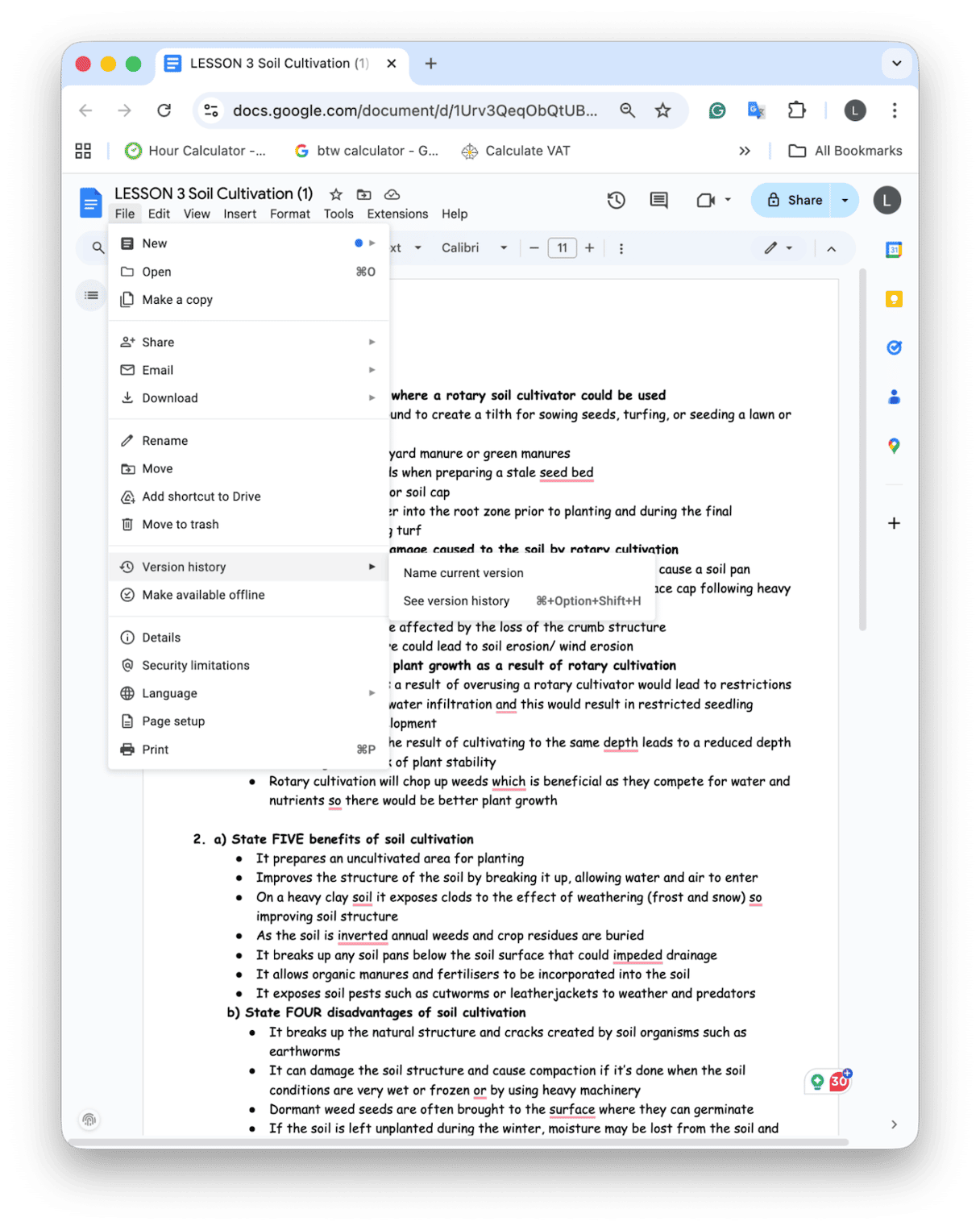
Task: Open Google Calendar in side panel
Action: coord(893,250)
